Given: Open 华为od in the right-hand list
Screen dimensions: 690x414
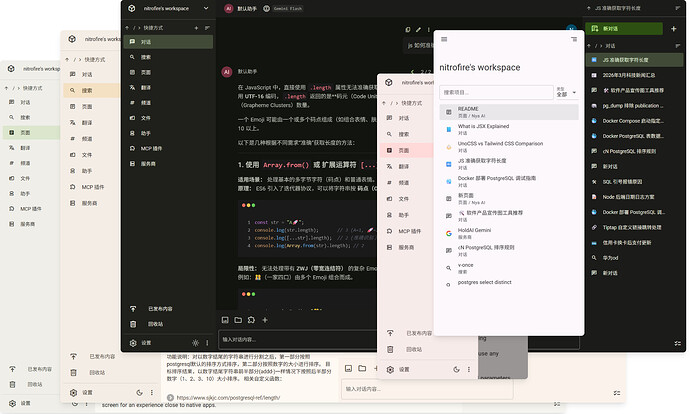Looking at the screenshot, I should click(x=634, y=258).
